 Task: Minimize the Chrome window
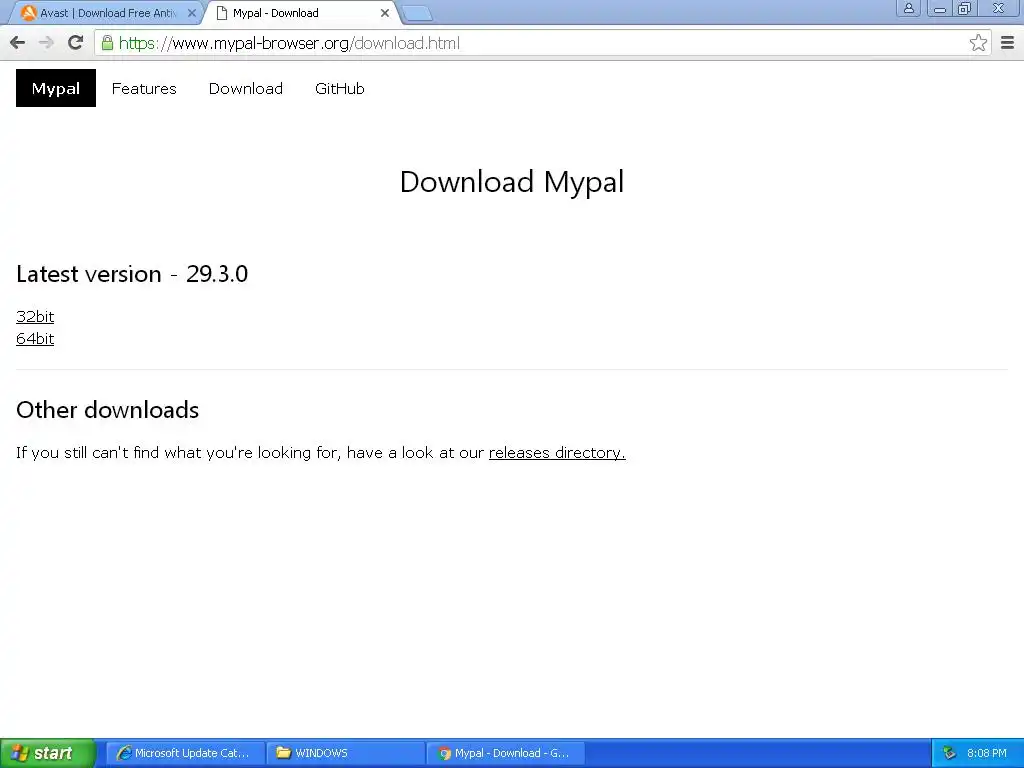pyautogui.click(x=940, y=8)
